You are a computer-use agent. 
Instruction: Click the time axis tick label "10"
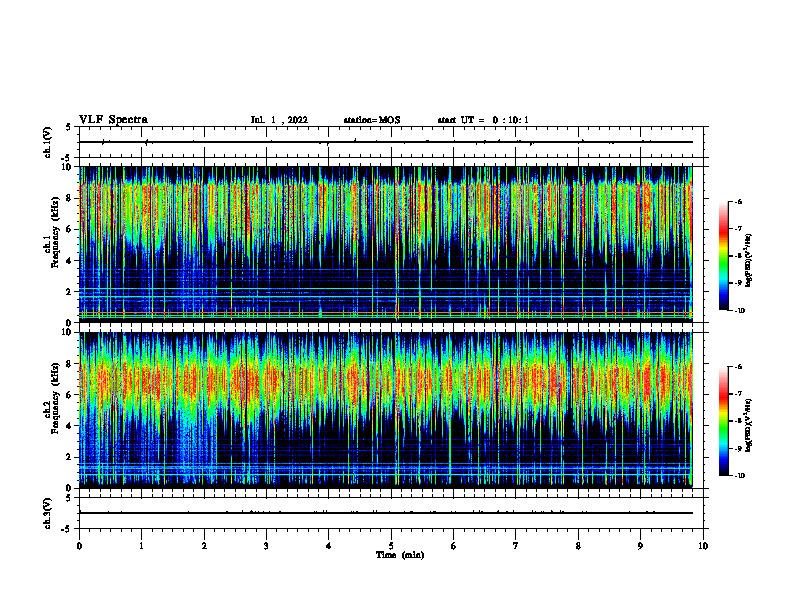click(703, 546)
